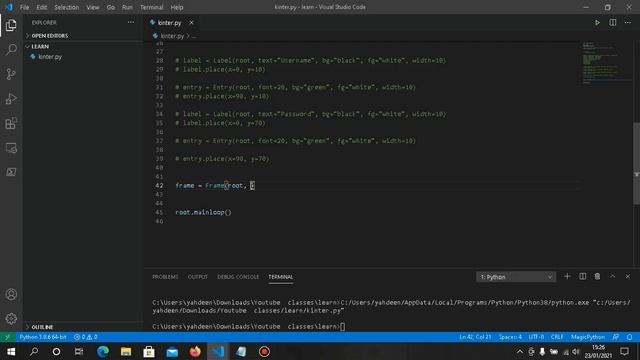Screen dimensions: 640x360
Task: Open the Run and Debug view
Action: (x=11, y=99)
